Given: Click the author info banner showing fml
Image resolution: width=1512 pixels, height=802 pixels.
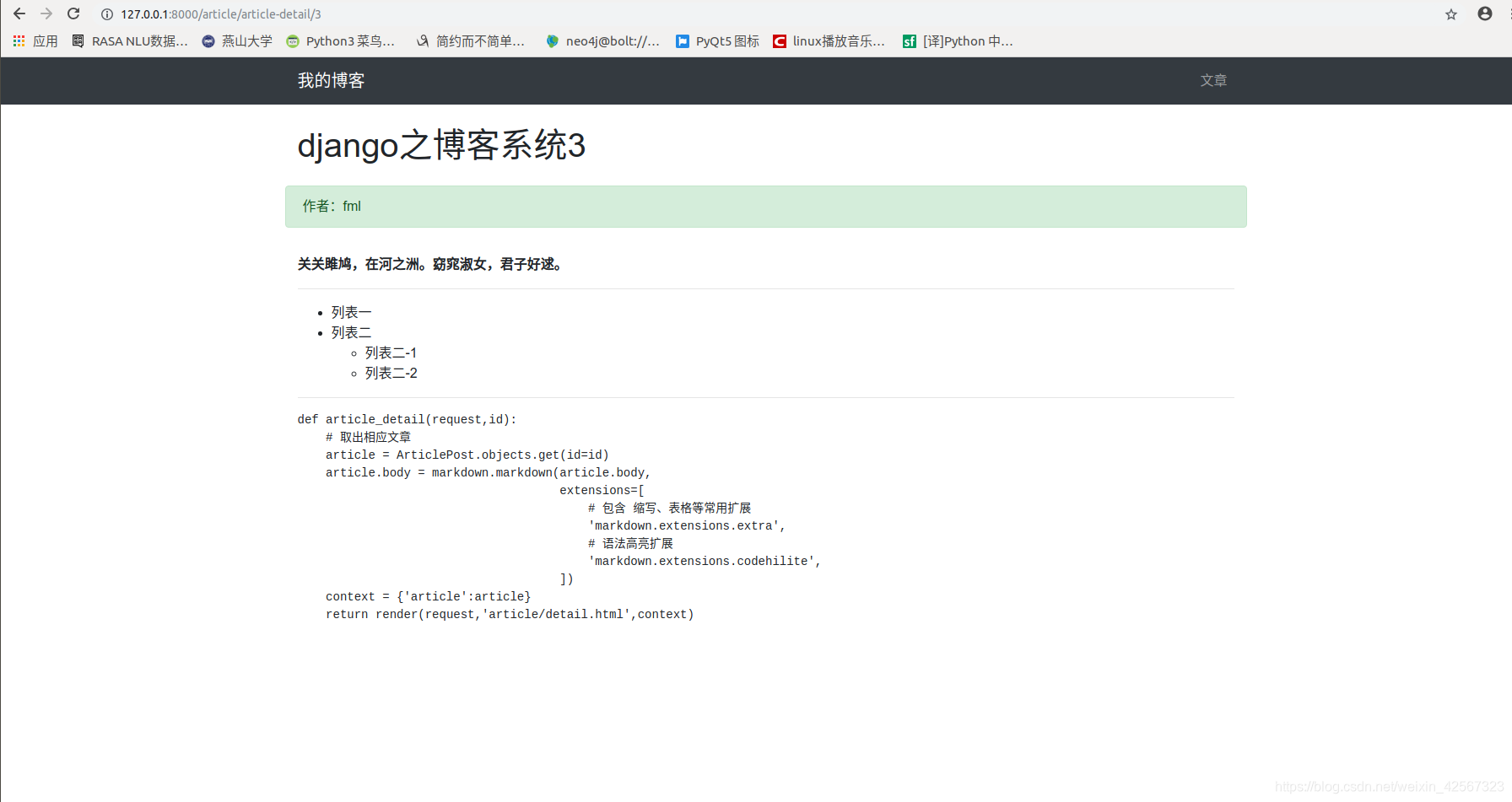Looking at the screenshot, I should point(764,206).
